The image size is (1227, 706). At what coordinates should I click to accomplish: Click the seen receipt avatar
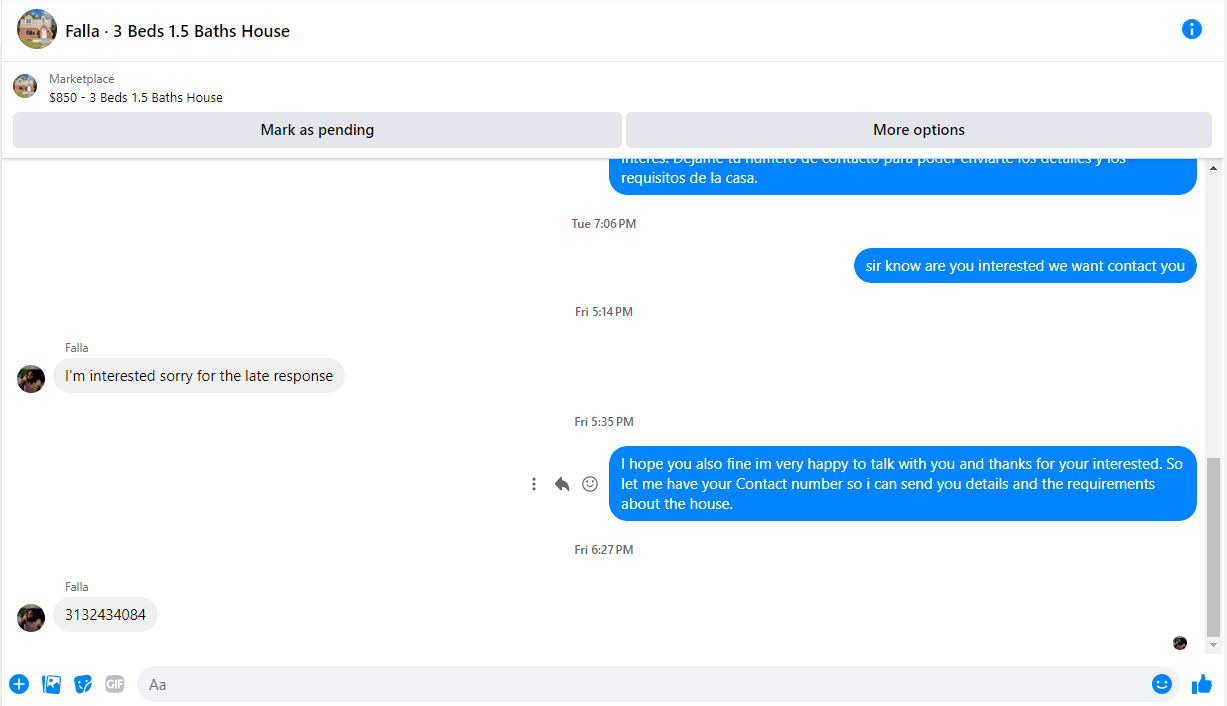coord(1180,643)
